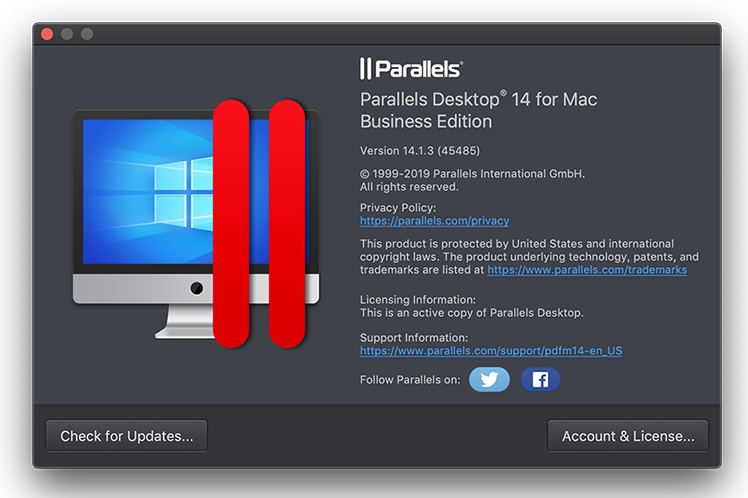Open the pdfm14-en_US support link
This screenshot has width=748, height=498.
pos(491,351)
